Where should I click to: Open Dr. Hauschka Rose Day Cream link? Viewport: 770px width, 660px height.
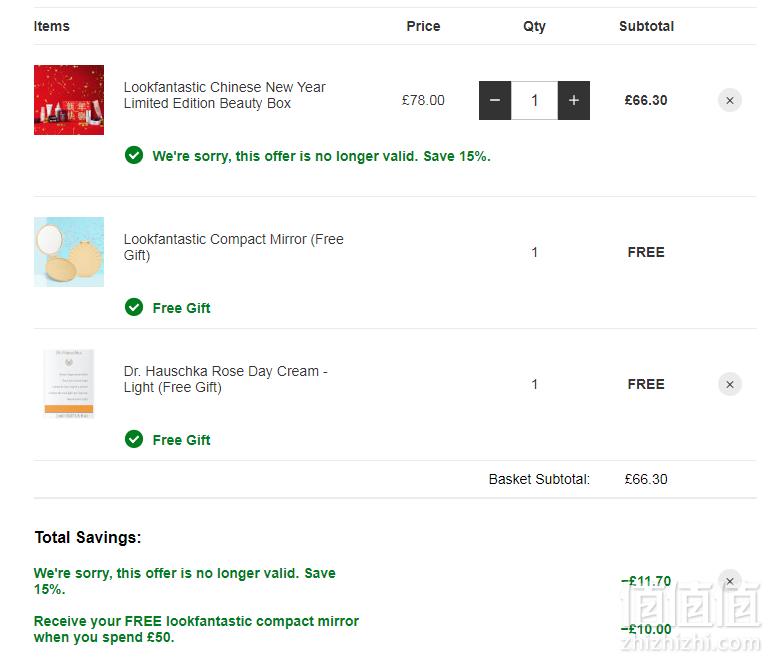(225, 379)
